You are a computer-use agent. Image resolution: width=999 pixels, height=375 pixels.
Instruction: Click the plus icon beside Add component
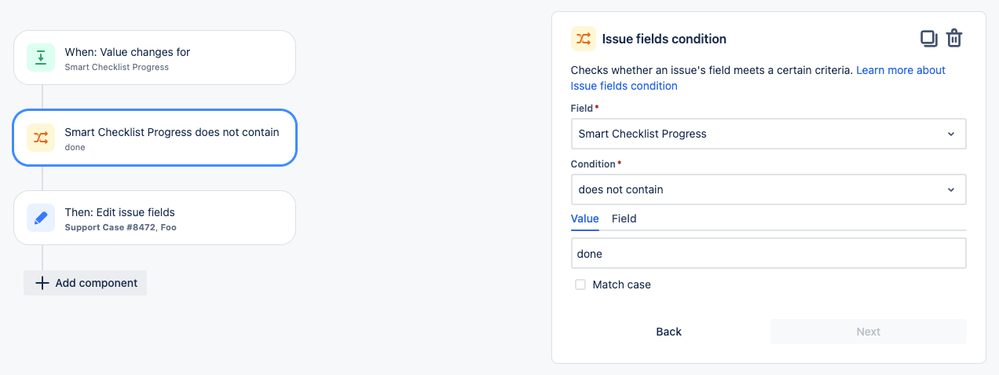[x=42, y=283]
